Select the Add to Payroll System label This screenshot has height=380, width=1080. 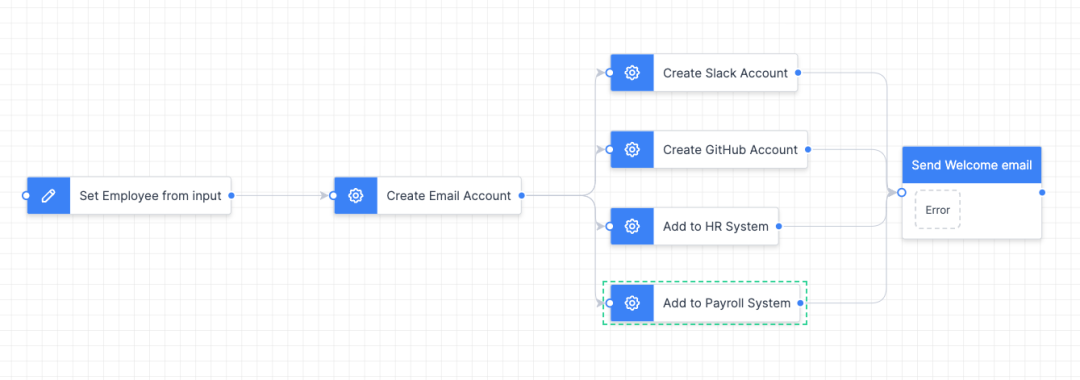[x=727, y=303]
